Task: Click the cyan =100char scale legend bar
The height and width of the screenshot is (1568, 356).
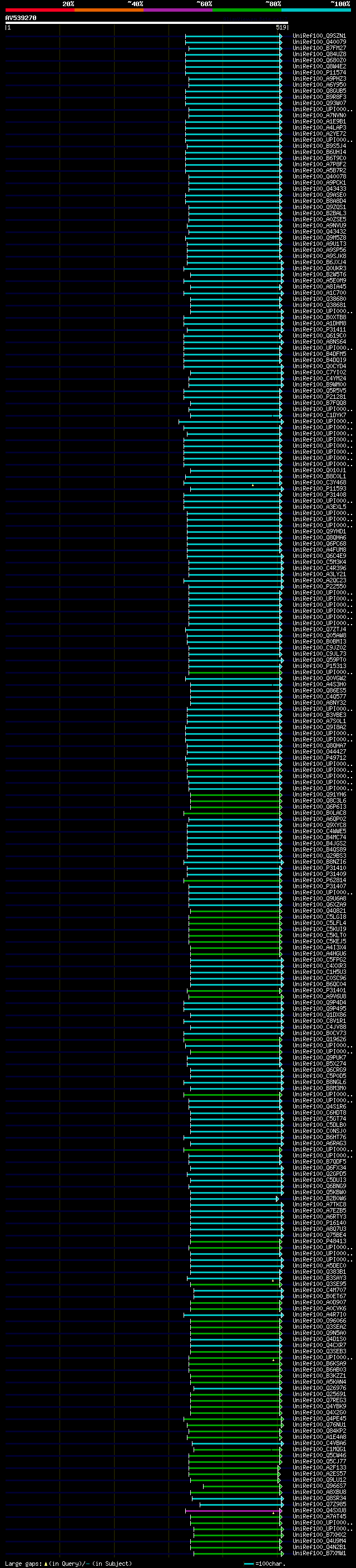Action: [248, 1563]
